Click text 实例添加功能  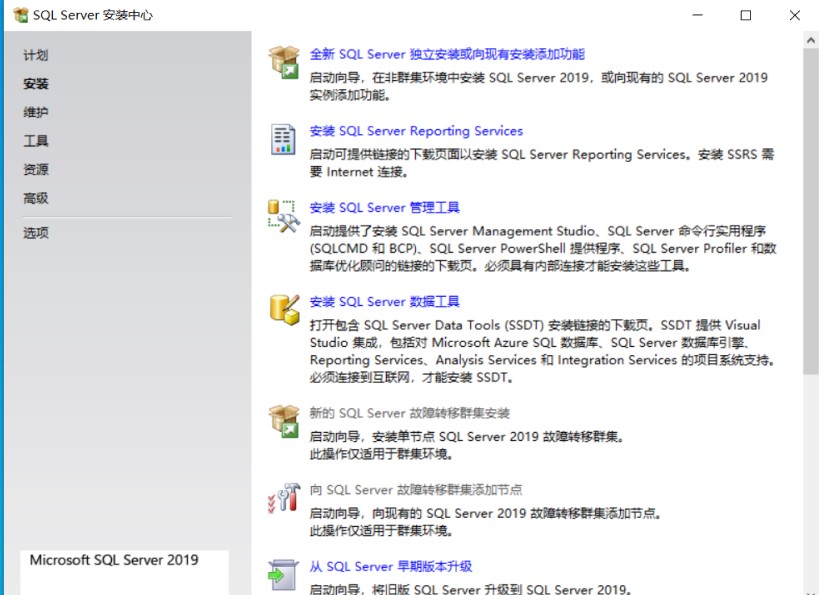349,95
